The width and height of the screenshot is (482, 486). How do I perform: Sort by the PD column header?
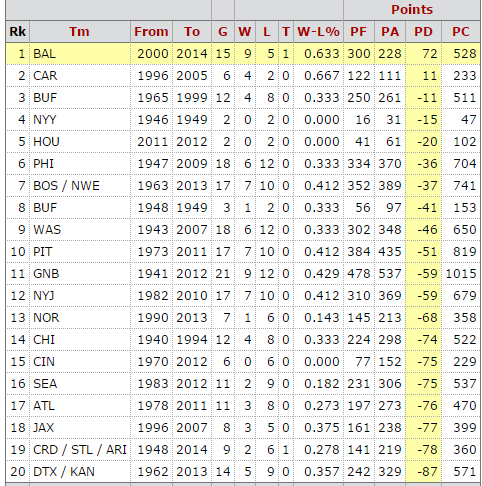(423, 32)
